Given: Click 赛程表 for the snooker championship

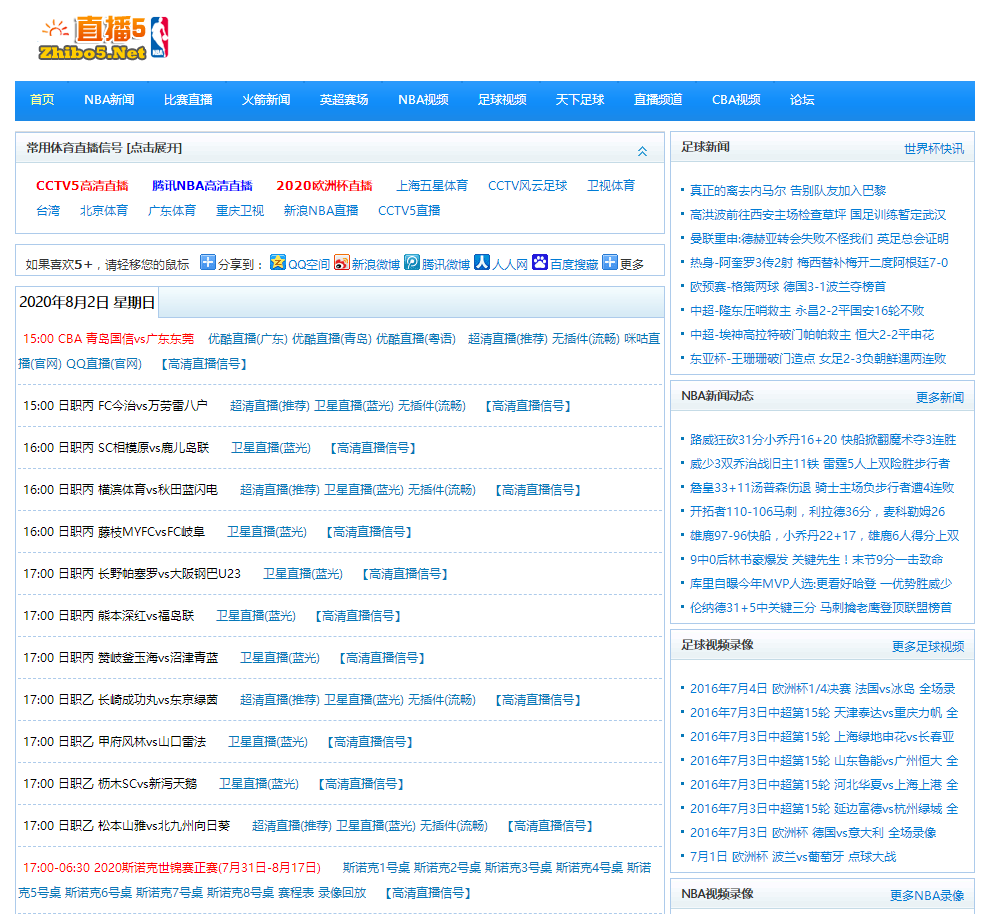Looking at the screenshot, I should point(296,893).
